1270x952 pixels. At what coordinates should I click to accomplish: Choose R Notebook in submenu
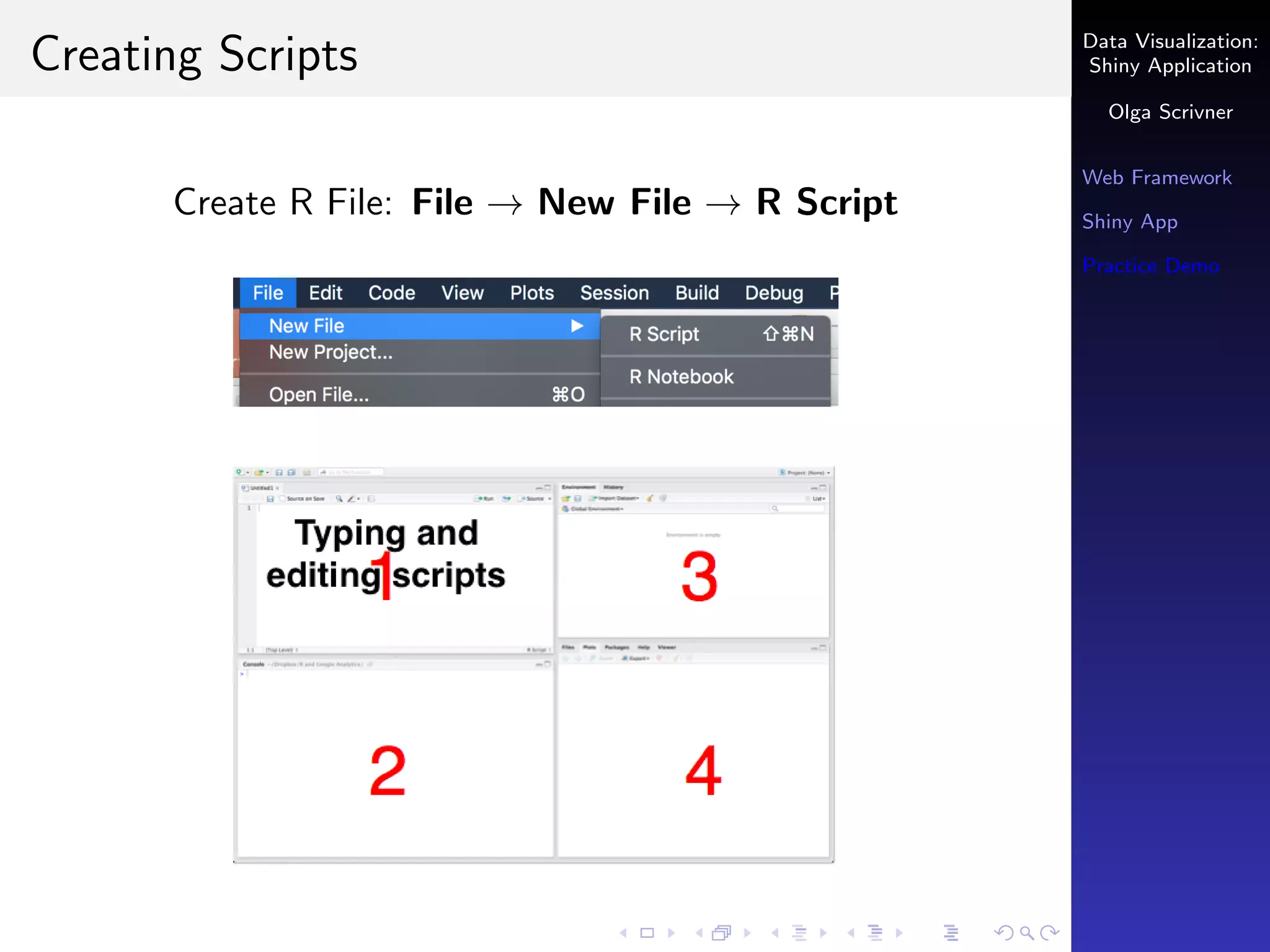click(x=681, y=377)
